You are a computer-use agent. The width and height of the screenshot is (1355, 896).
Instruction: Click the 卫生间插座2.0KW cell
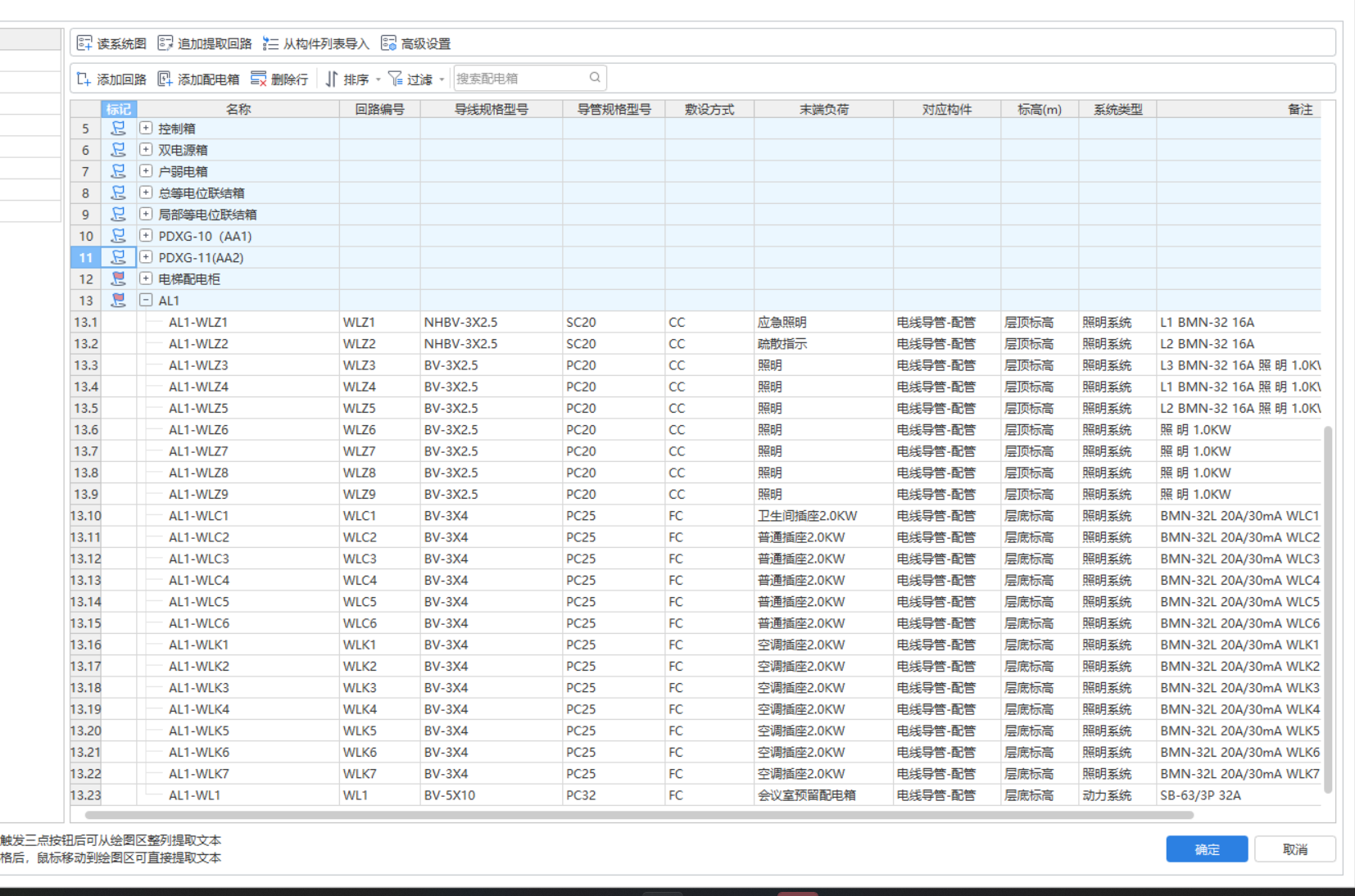click(x=824, y=516)
